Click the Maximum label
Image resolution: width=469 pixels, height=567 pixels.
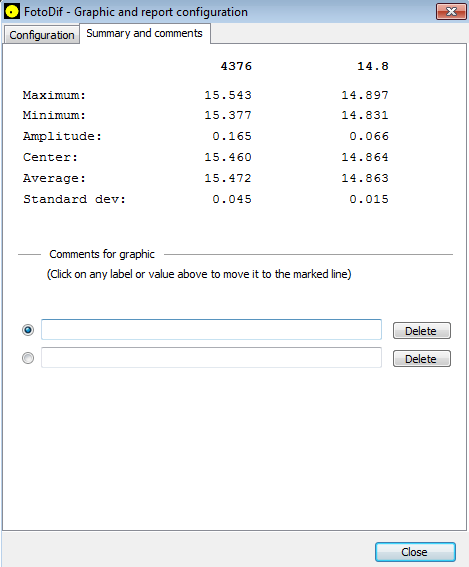tap(54, 95)
